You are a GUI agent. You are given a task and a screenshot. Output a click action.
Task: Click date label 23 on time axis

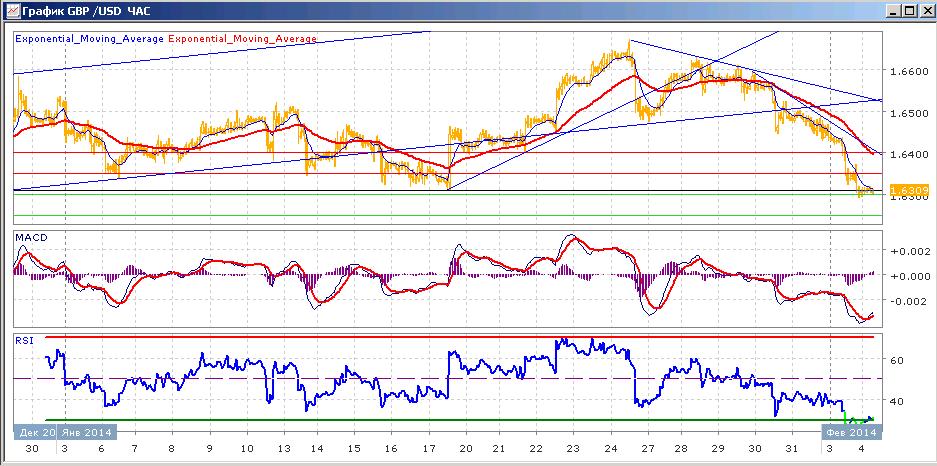(573, 449)
